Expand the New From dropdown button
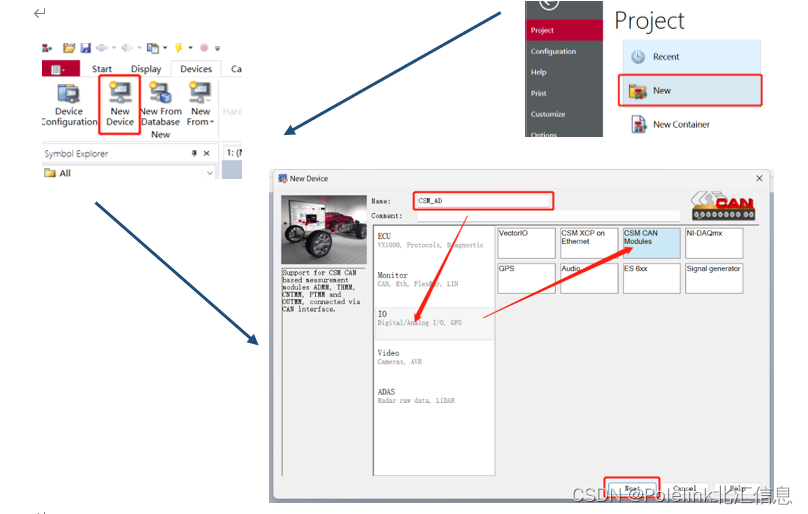 [x=200, y=105]
